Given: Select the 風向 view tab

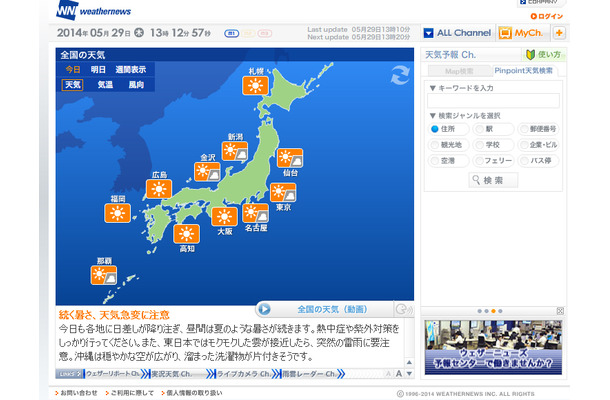Looking at the screenshot, I should [136, 84].
